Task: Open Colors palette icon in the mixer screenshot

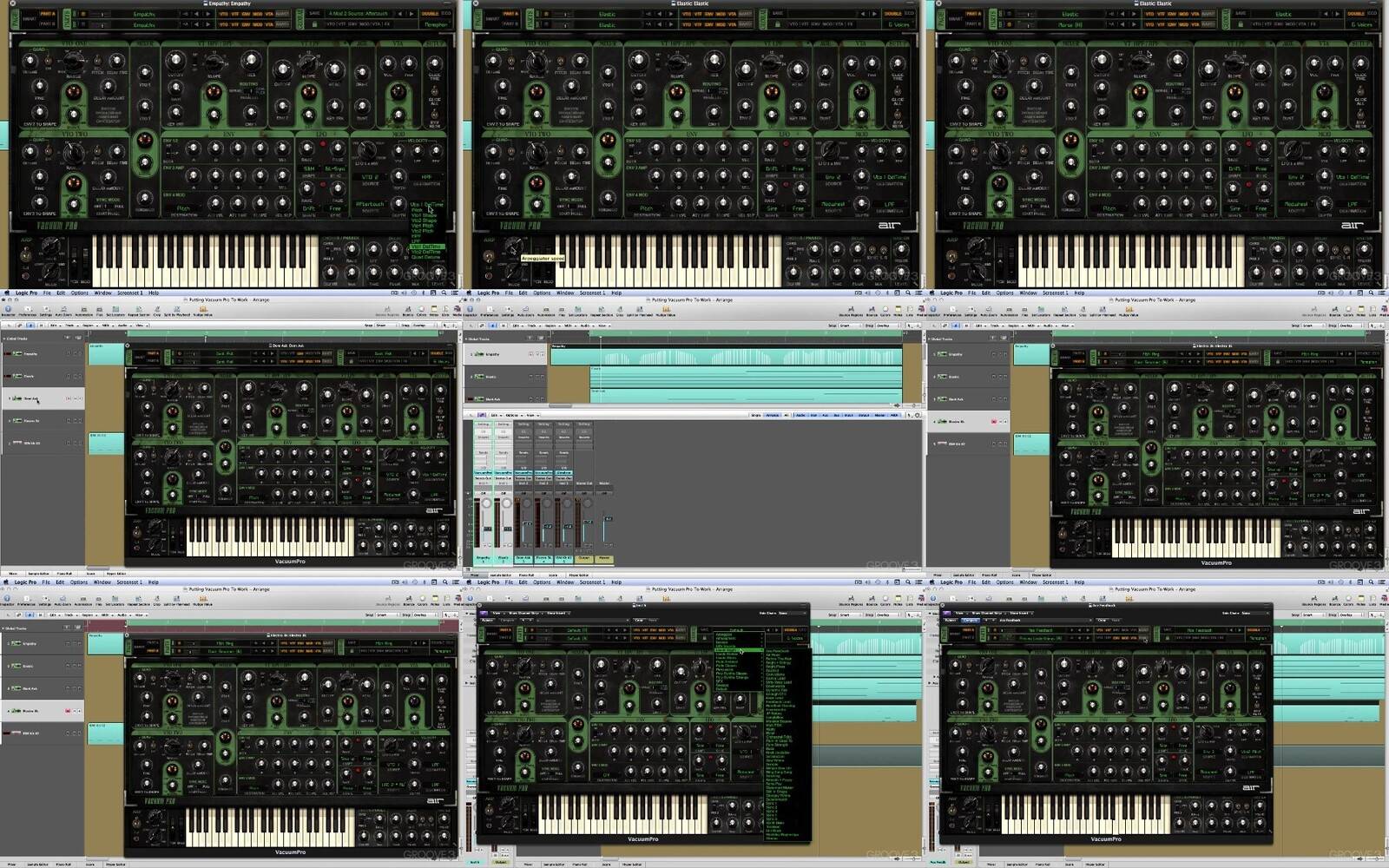Action: [885, 311]
